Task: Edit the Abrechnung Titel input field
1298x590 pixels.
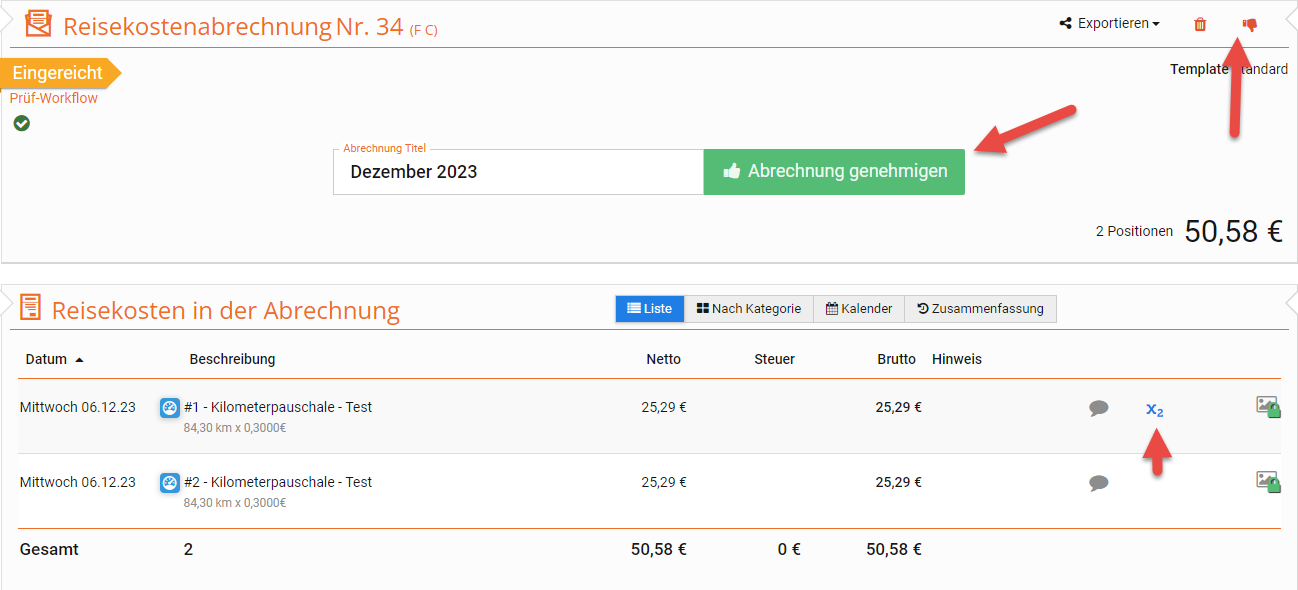Action: click(x=518, y=172)
